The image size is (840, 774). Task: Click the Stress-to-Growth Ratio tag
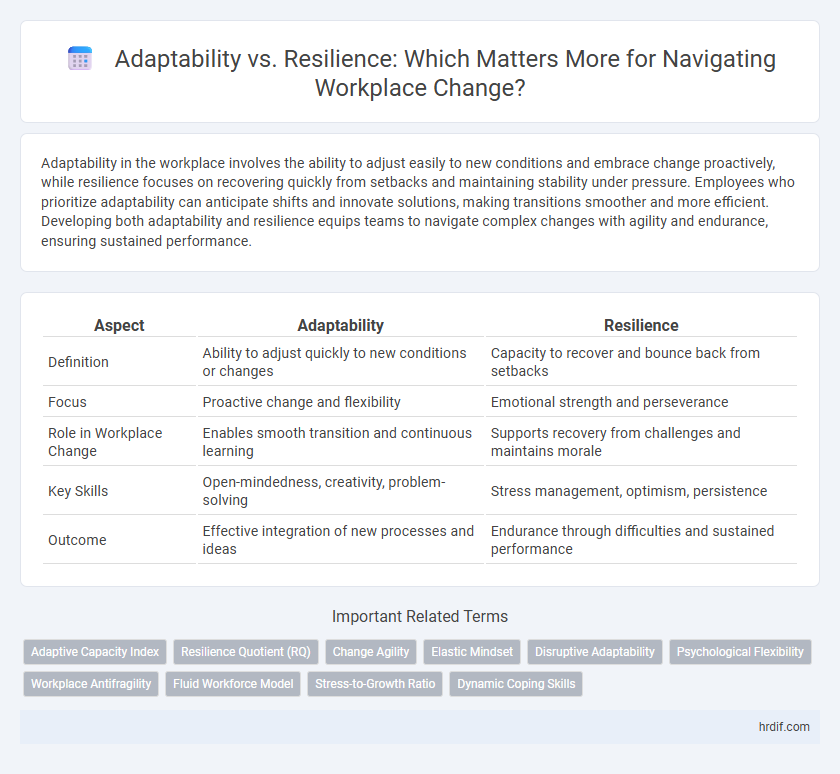(375, 684)
